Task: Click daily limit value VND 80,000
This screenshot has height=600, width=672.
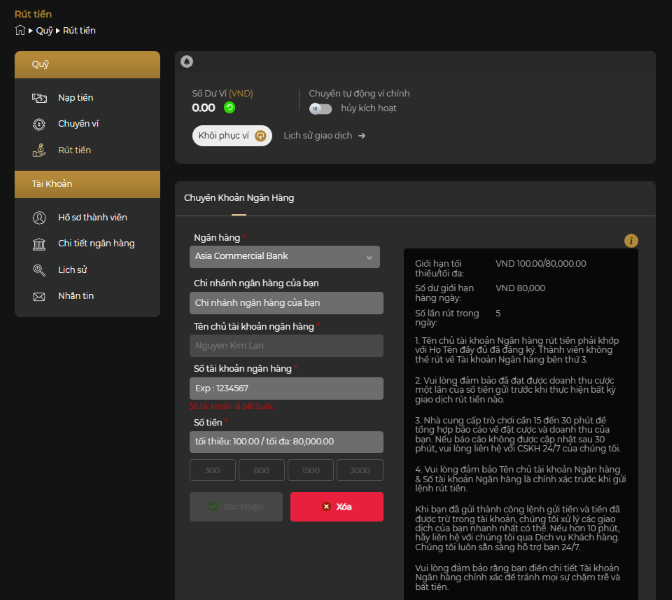Action: 520,288
